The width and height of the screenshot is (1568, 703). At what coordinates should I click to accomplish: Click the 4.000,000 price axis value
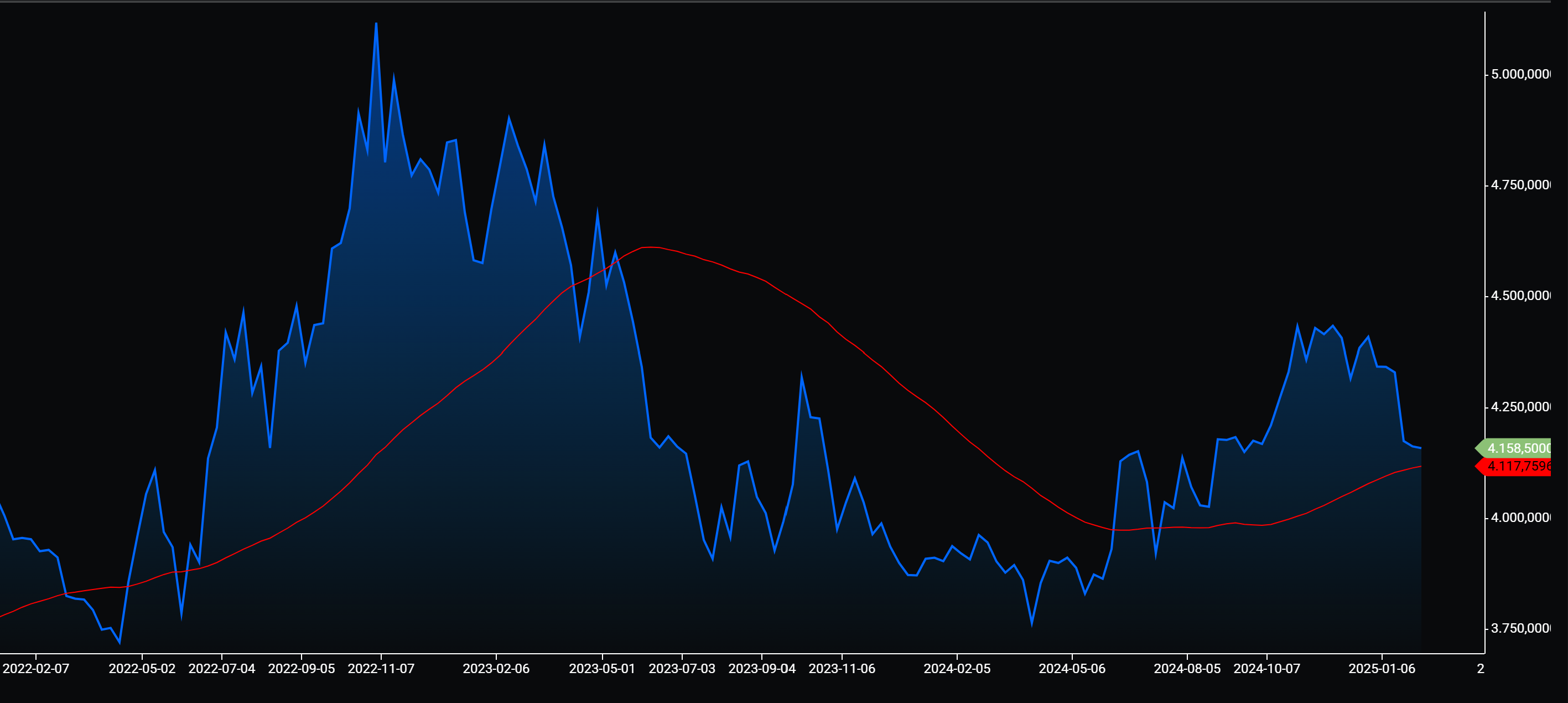[1520, 518]
